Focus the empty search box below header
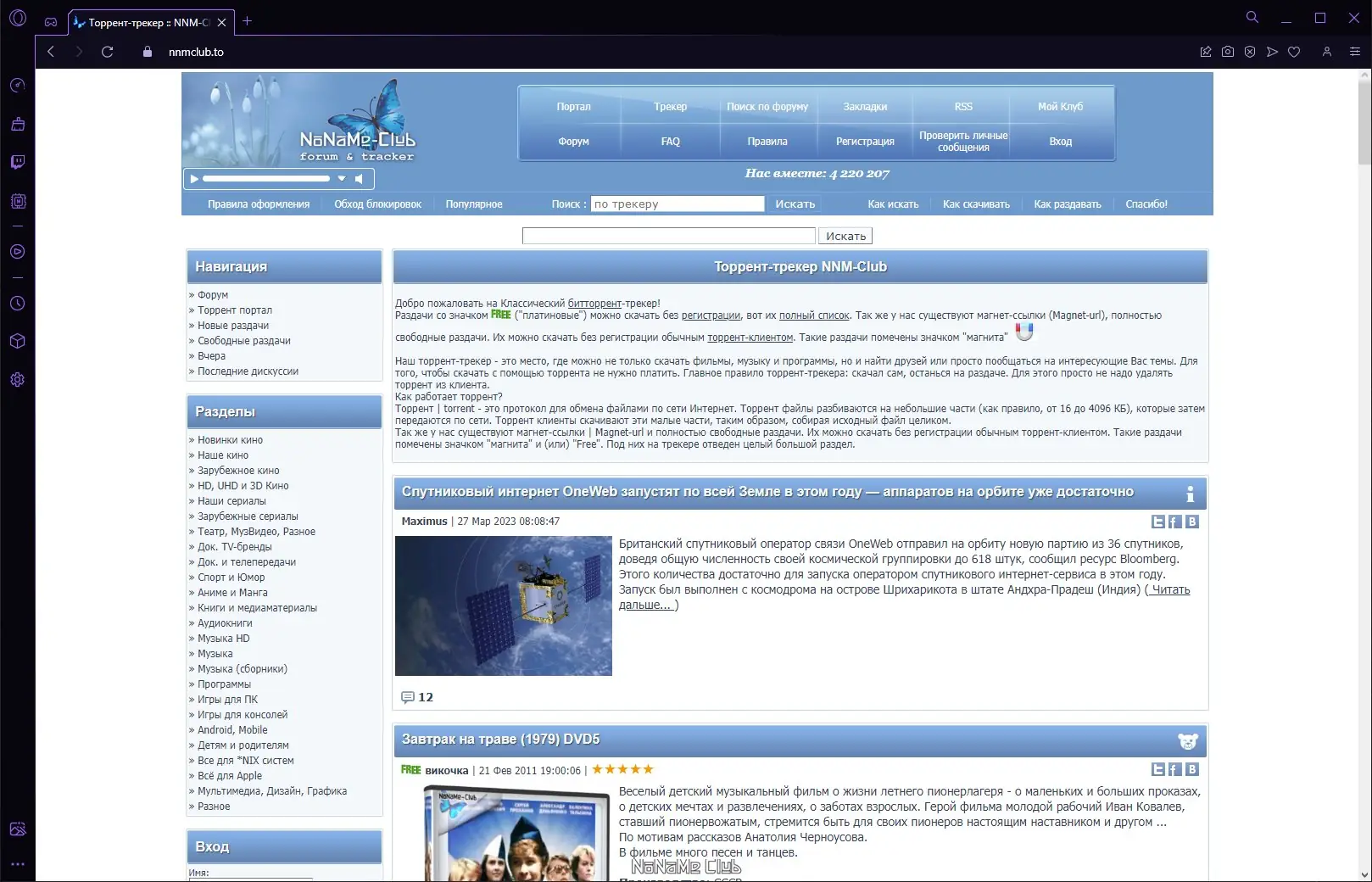 pyautogui.click(x=669, y=236)
